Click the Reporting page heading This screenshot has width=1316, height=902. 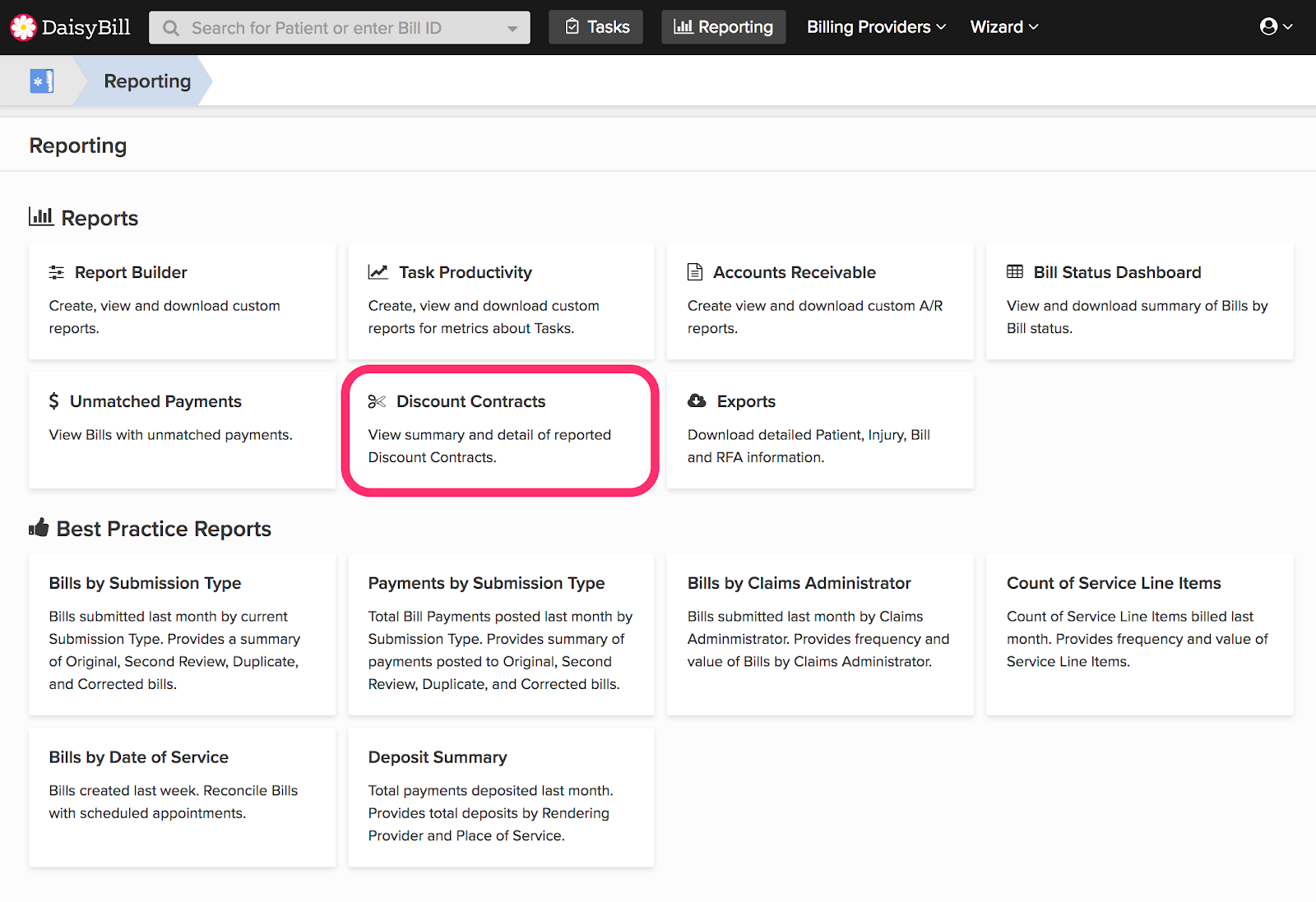pyautogui.click(x=78, y=146)
